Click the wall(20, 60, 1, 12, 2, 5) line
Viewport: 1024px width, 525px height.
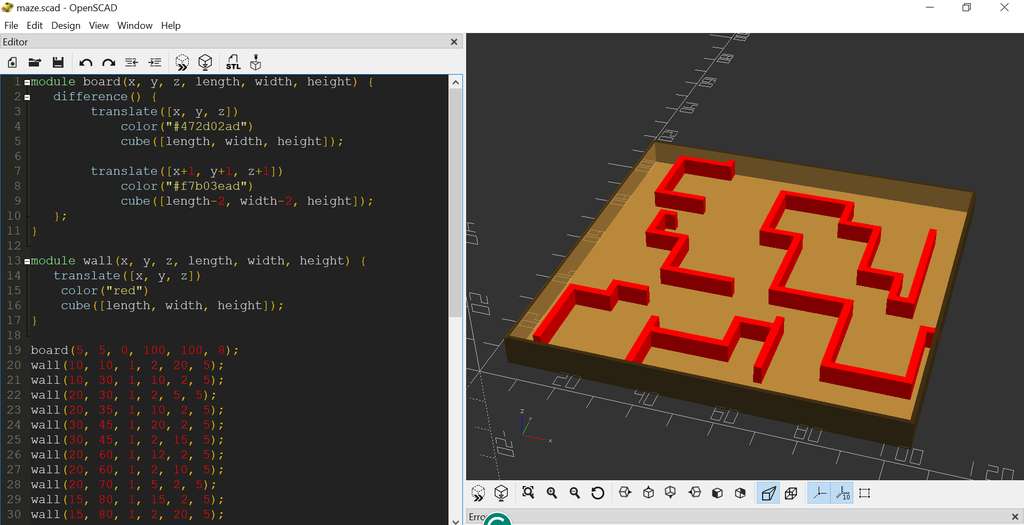127,455
